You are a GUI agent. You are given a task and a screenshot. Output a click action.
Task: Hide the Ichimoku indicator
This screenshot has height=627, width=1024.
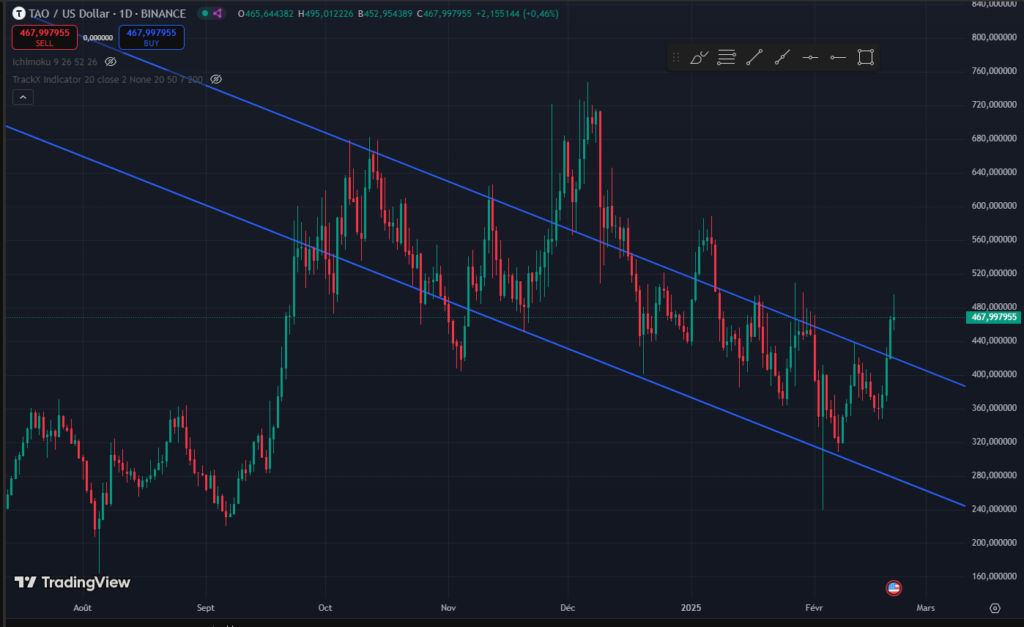click(x=110, y=61)
